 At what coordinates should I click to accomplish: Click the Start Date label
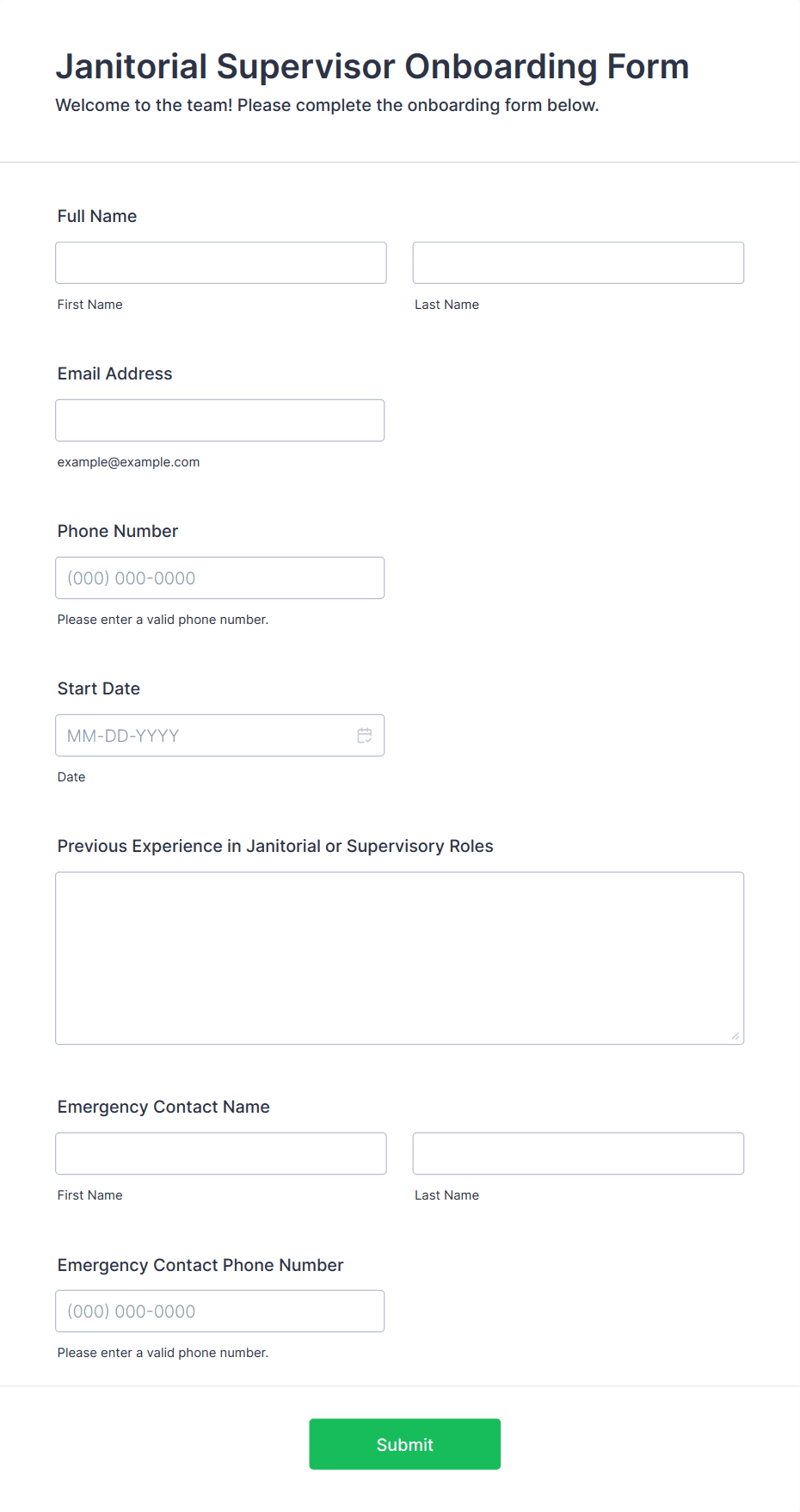99,688
